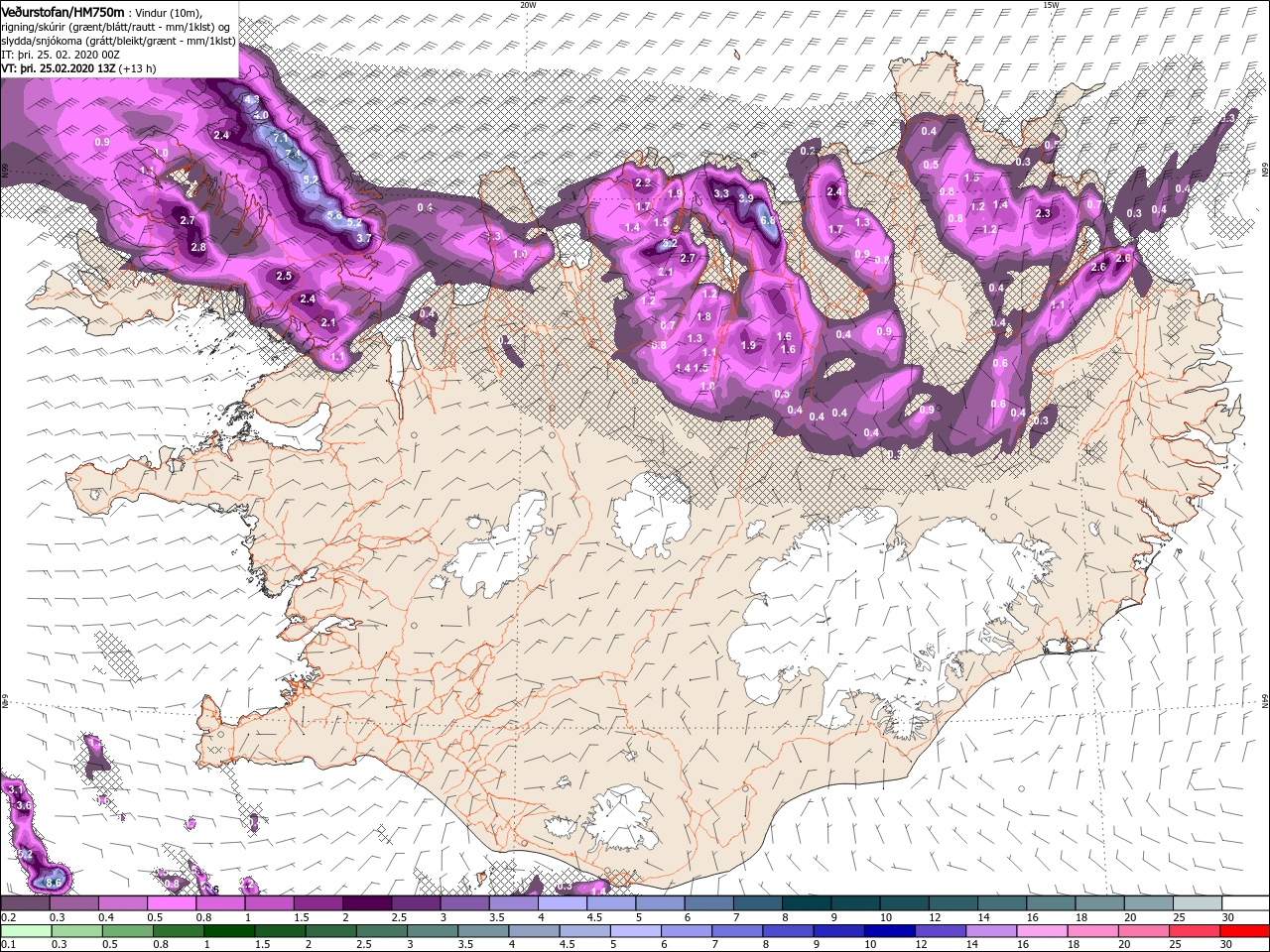Image resolution: width=1270 pixels, height=952 pixels.
Task: Click the 5.6 precipitation value on the map
Action: [334, 216]
